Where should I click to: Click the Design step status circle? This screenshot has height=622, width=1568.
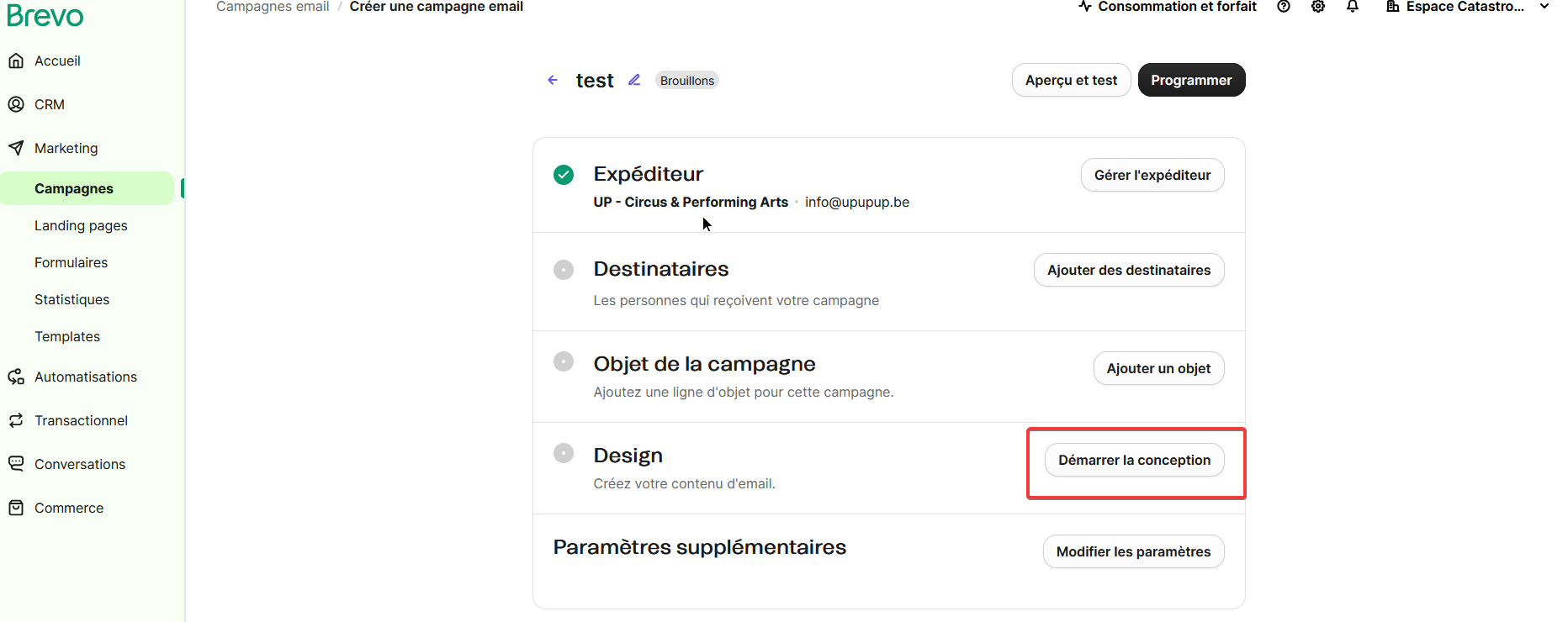[564, 454]
